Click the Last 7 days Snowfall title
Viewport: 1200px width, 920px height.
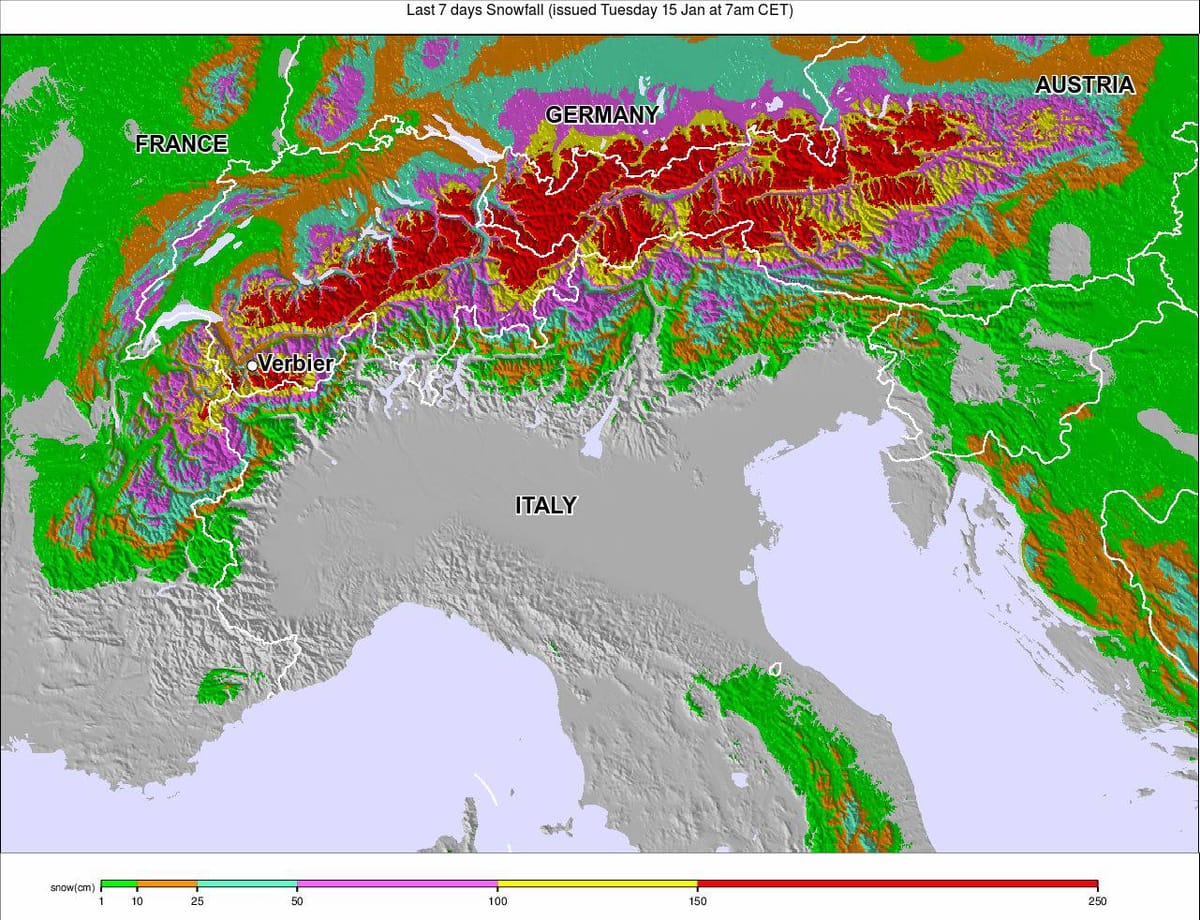[600, 10]
